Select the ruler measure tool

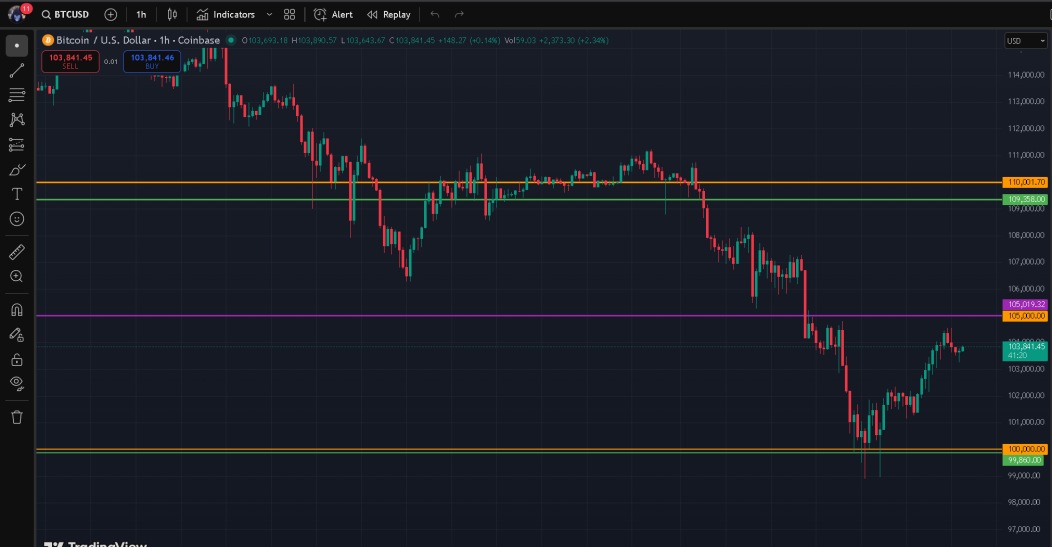pos(17,252)
